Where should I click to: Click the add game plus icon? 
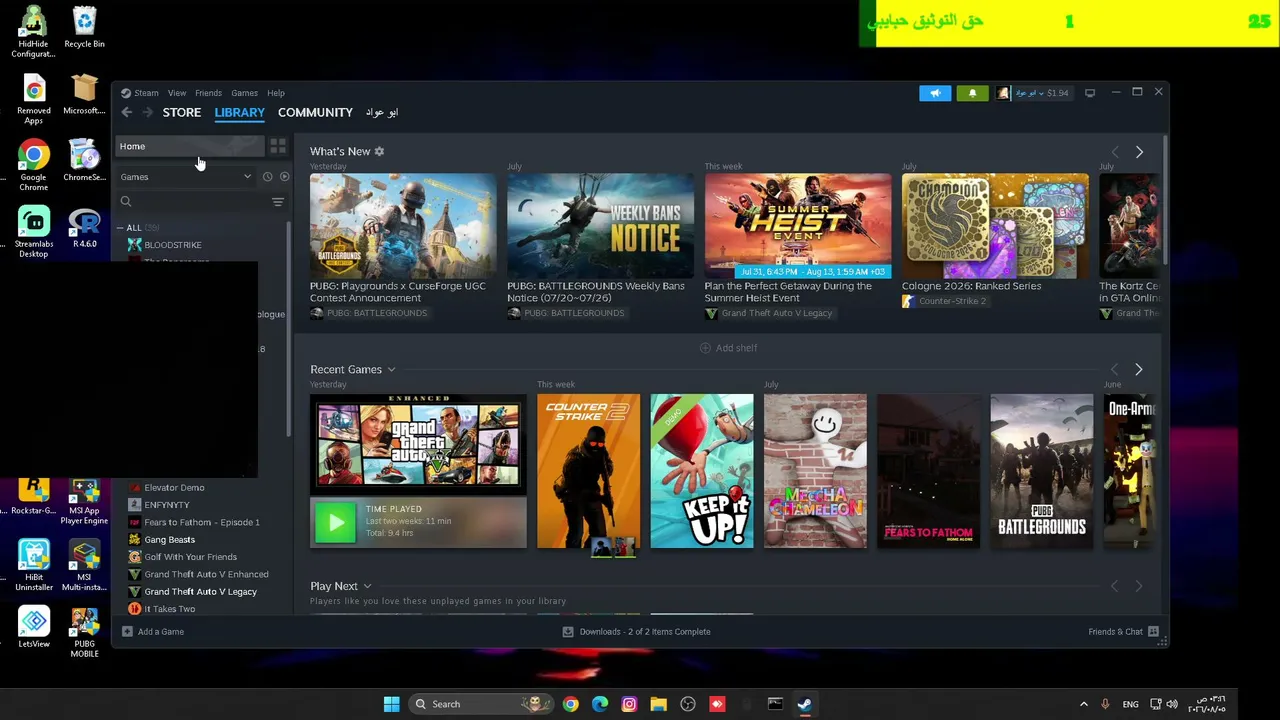pyautogui.click(x=127, y=632)
